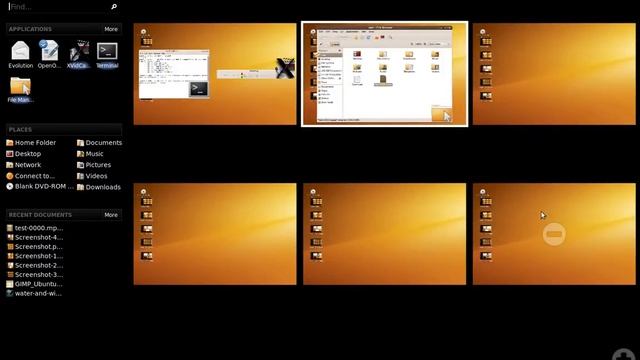The height and width of the screenshot is (360, 640).
Task: Open Videos place
Action: 92,176
